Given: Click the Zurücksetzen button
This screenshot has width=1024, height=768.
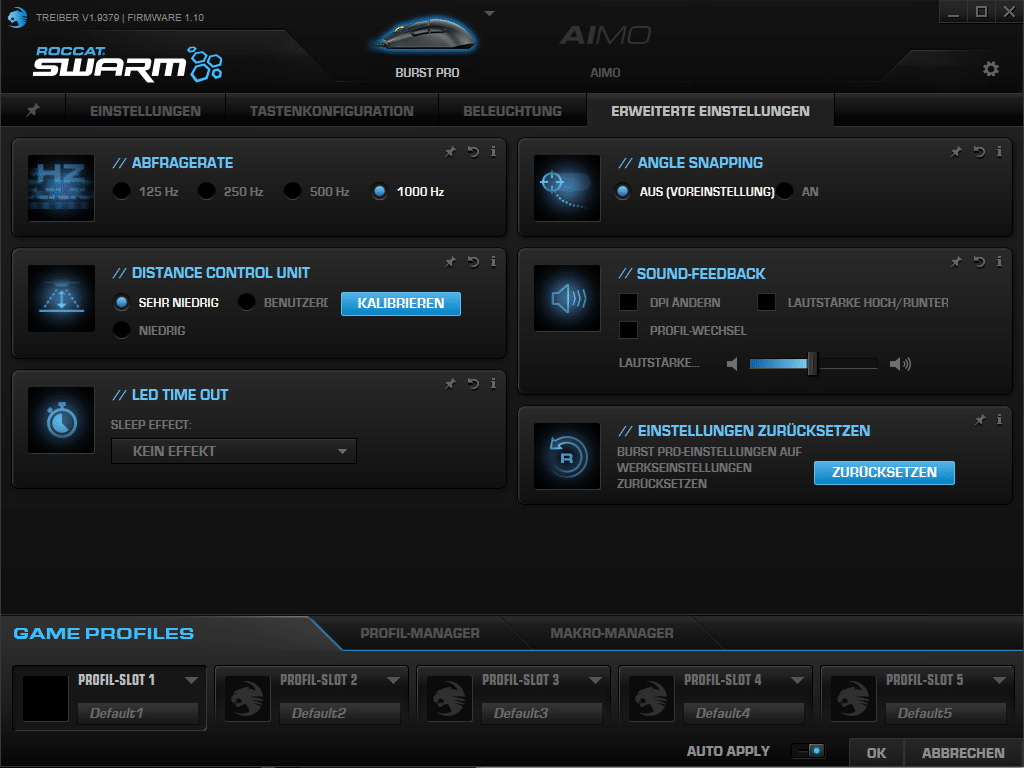Looking at the screenshot, I should point(884,472).
